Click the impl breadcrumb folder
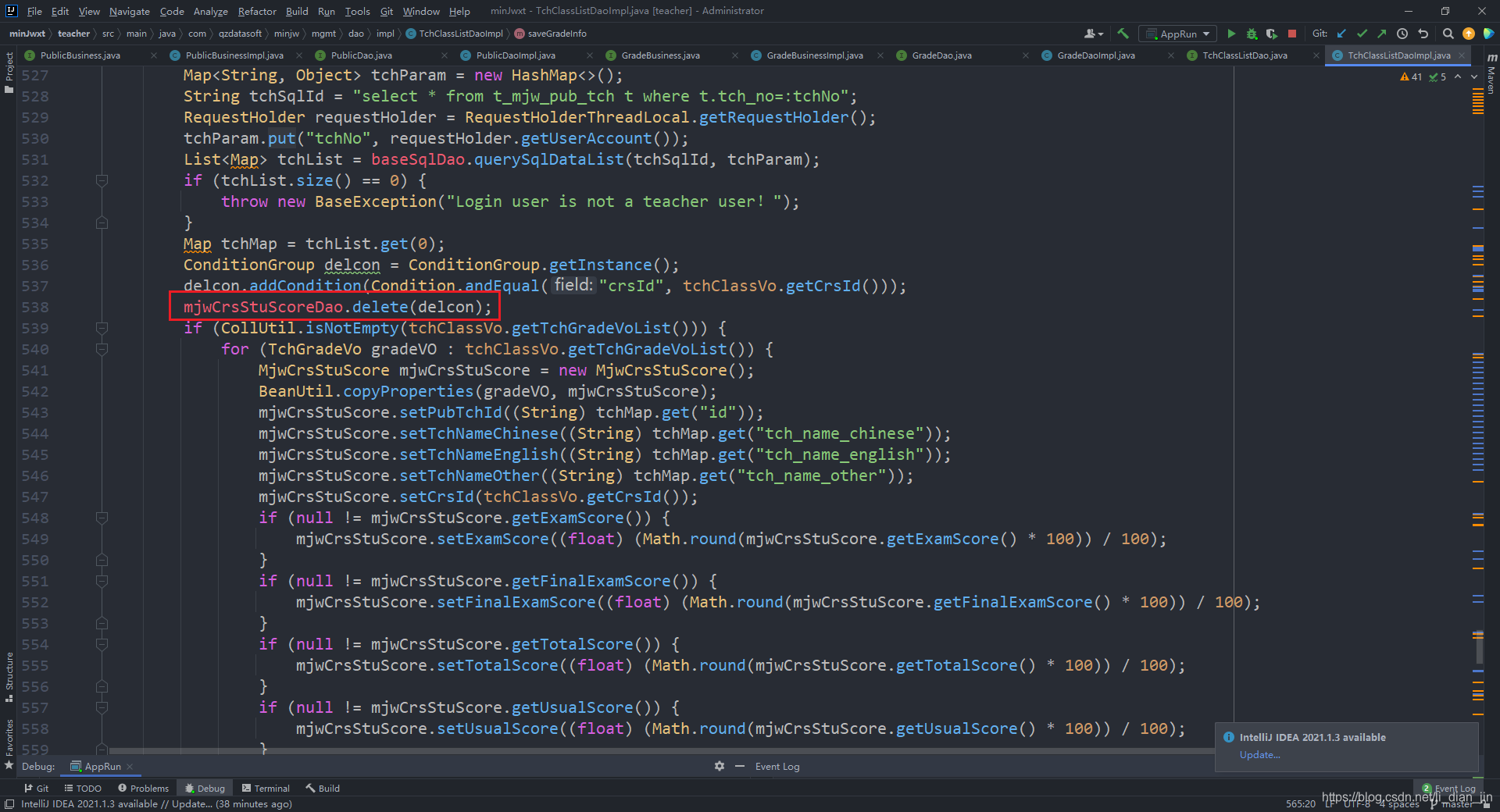The image size is (1500, 812). 385,34
